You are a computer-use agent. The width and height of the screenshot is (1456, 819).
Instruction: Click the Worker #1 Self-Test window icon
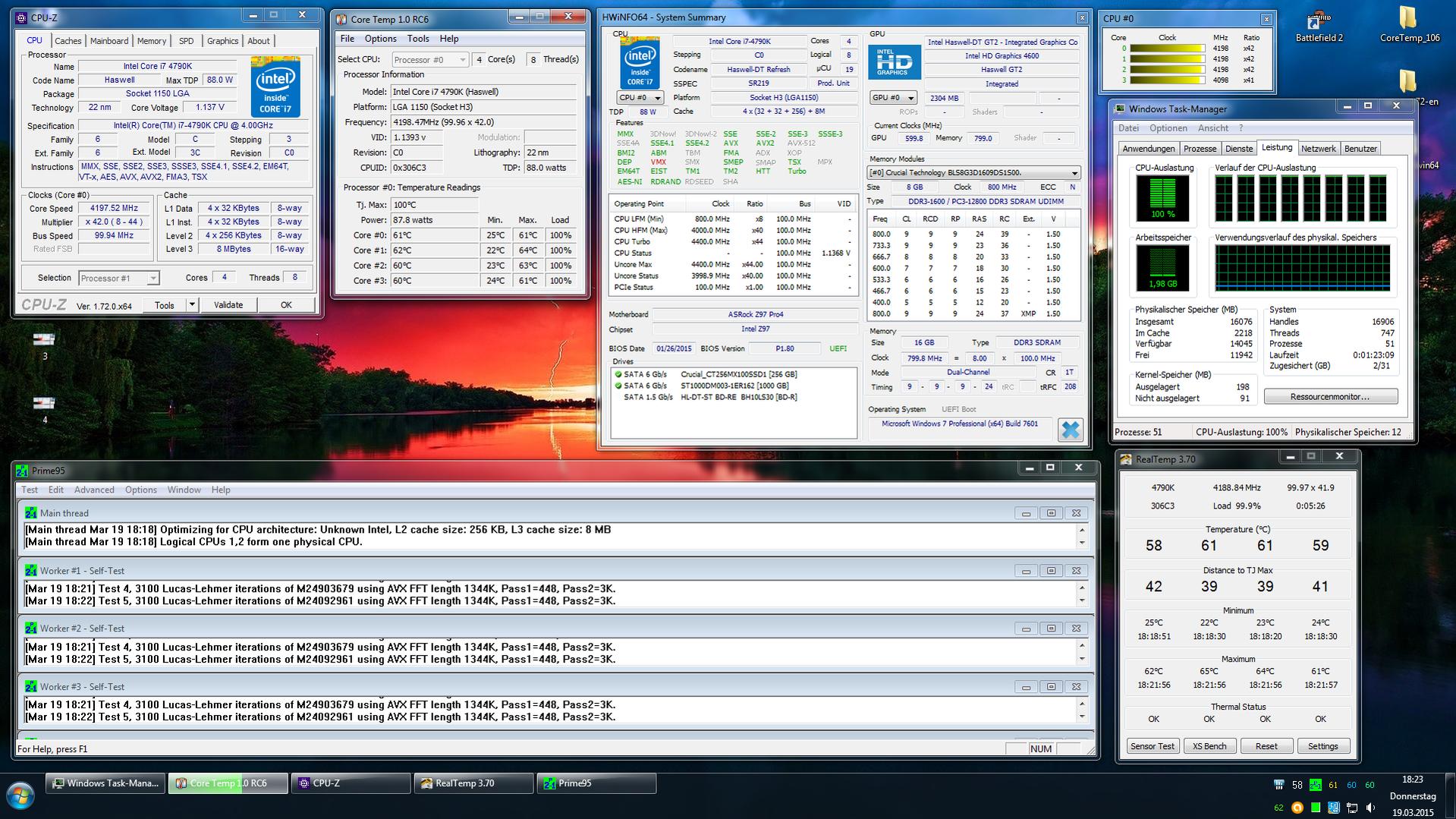point(30,571)
